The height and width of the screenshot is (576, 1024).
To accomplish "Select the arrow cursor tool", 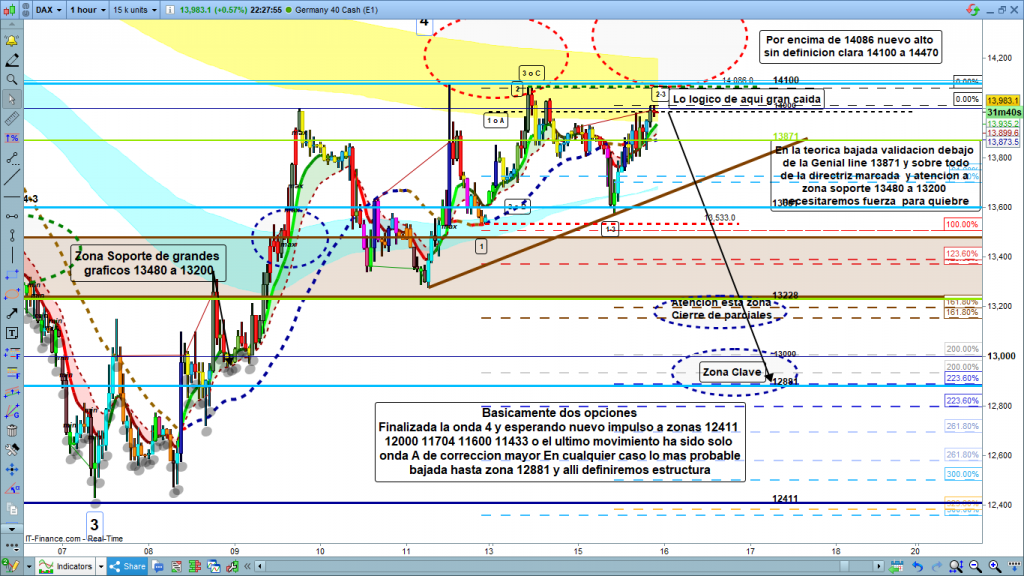I will pyautogui.click(x=12, y=99).
